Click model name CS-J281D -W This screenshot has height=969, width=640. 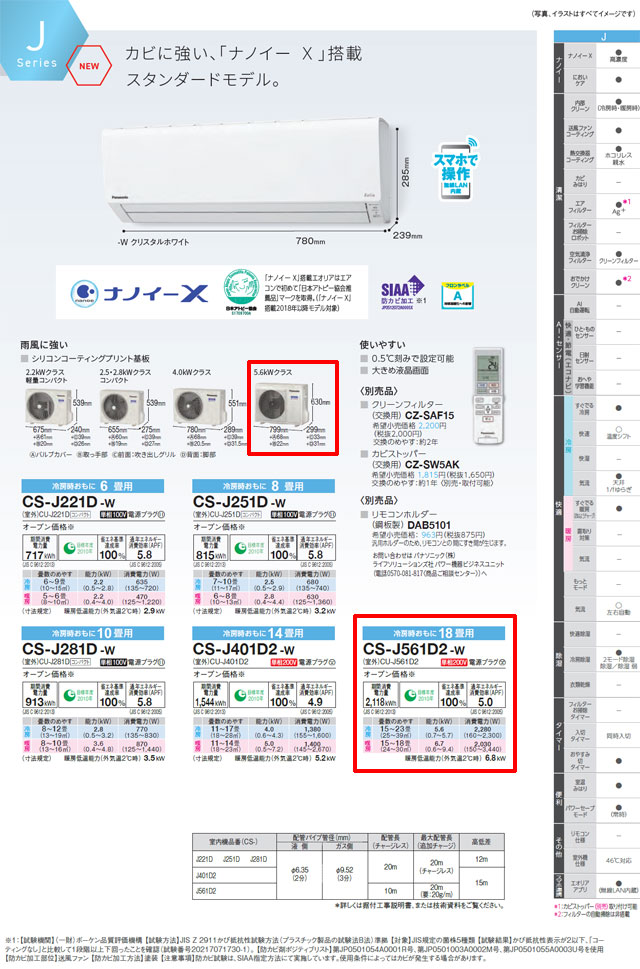[x=69, y=649]
